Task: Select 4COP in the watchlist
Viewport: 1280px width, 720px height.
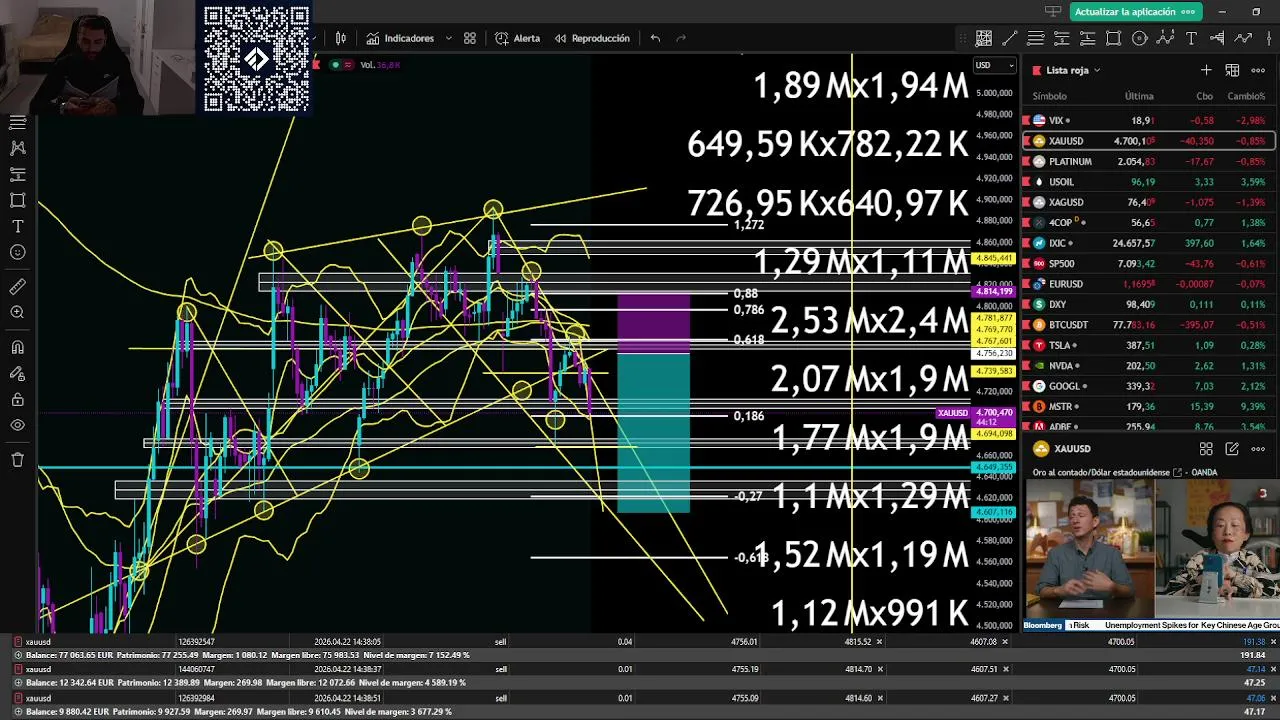Action: [x=1148, y=222]
